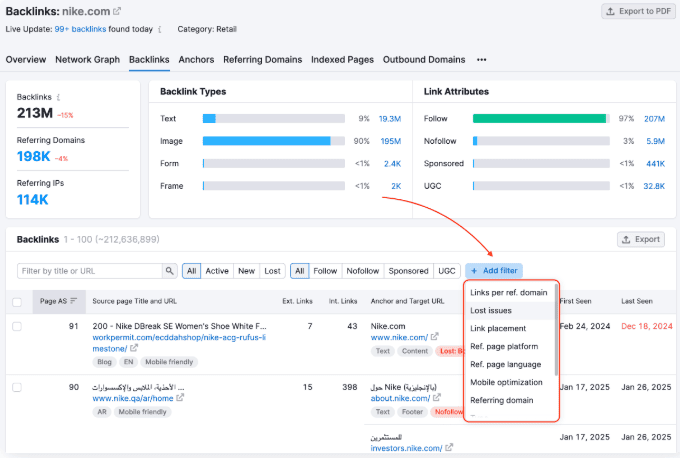Focus the Filter by title or URL field
This screenshot has width=680, height=458.
coord(90,271)
